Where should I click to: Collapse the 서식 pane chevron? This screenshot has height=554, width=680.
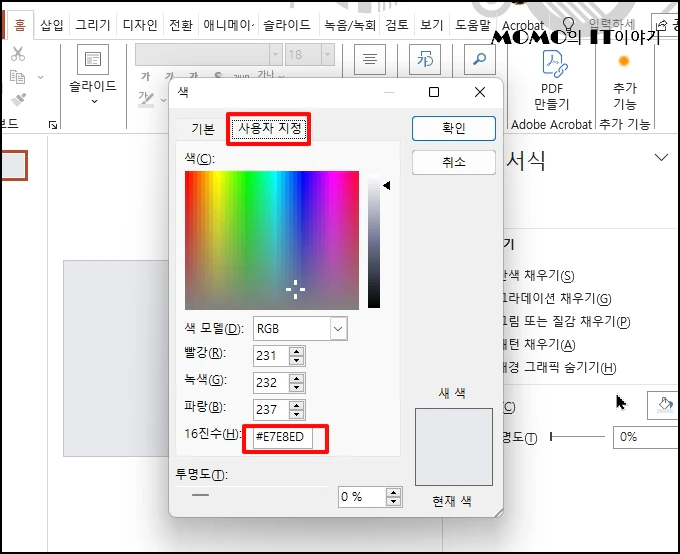click(x=661, y=157)
